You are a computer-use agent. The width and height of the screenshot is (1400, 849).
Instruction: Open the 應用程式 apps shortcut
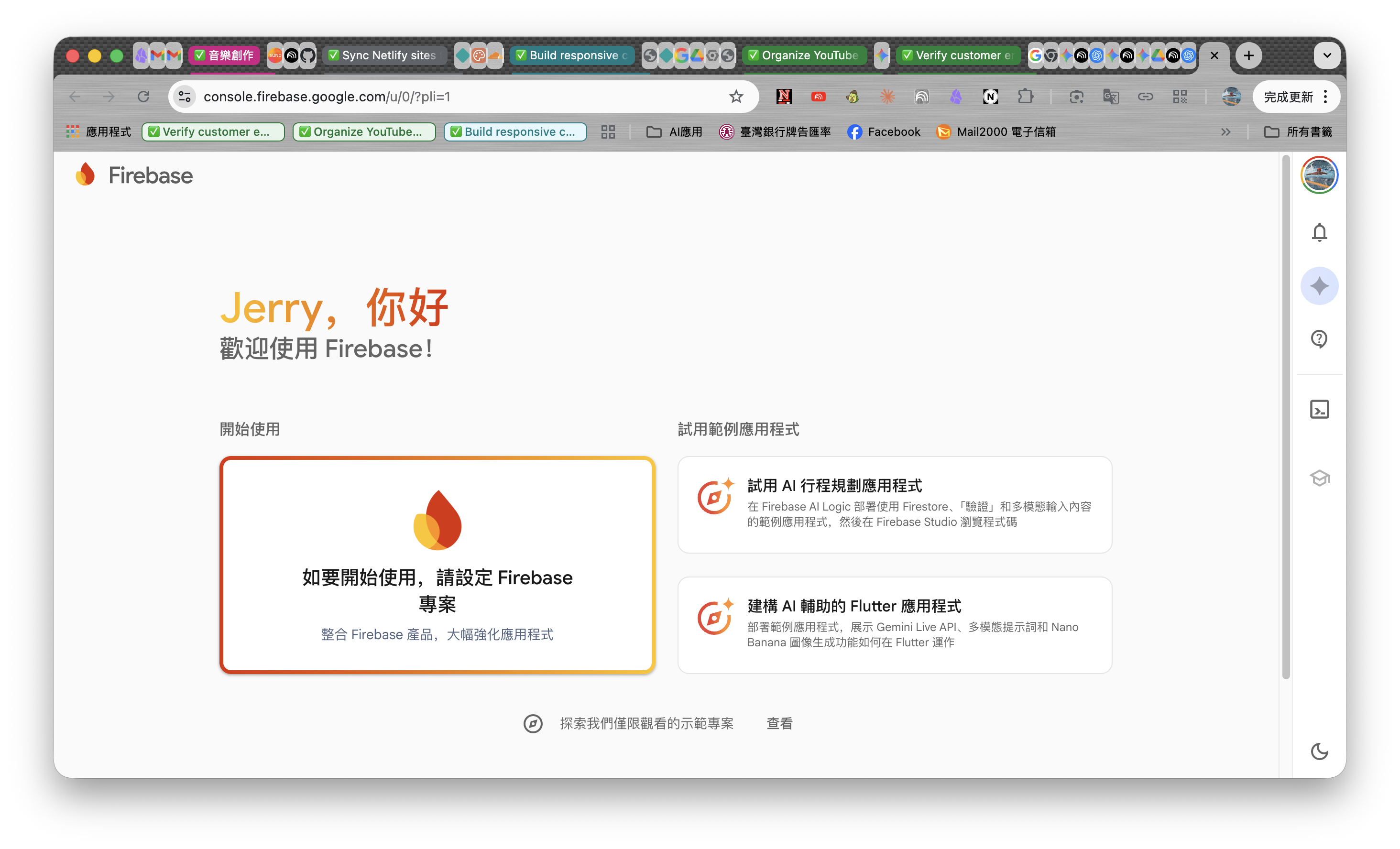(x=99, y=132)
